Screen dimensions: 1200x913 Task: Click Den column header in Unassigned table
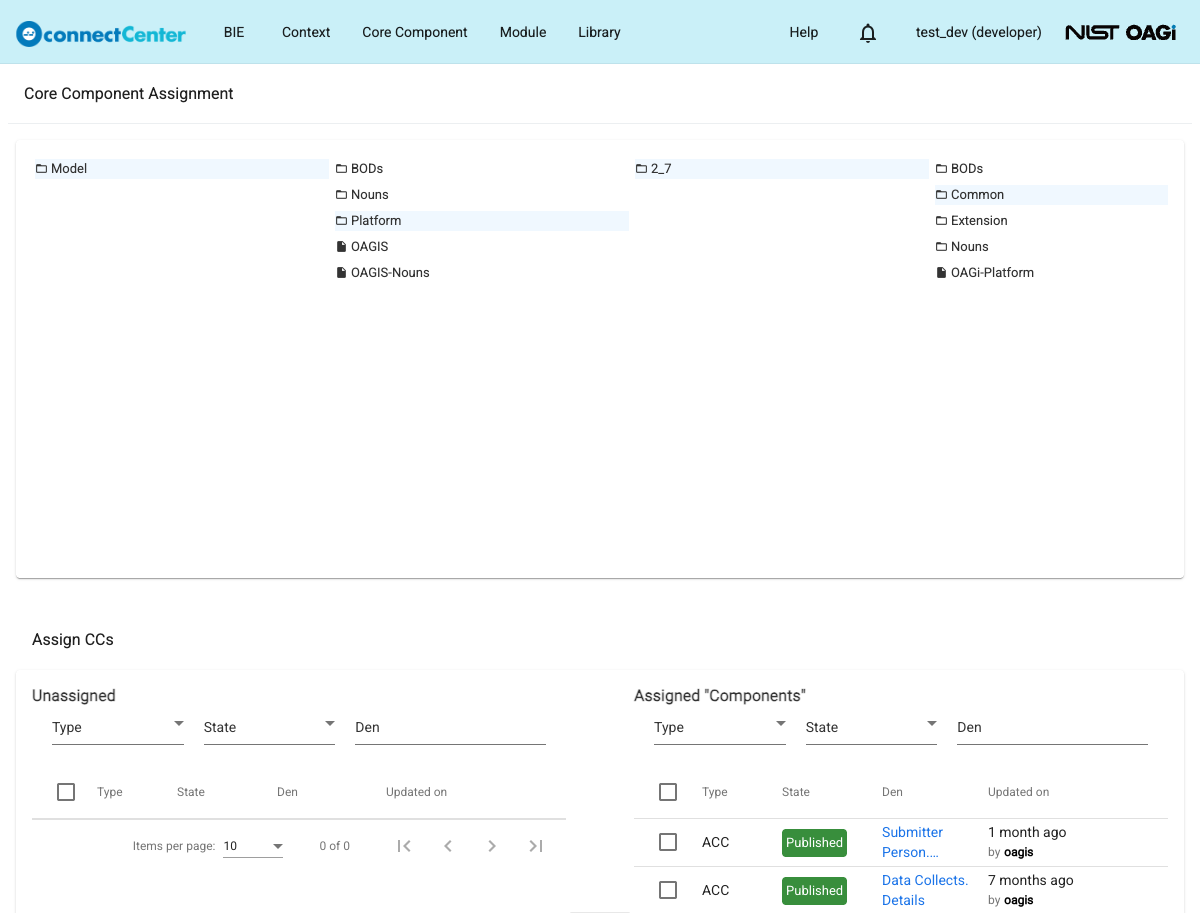[x=287, y=792]
